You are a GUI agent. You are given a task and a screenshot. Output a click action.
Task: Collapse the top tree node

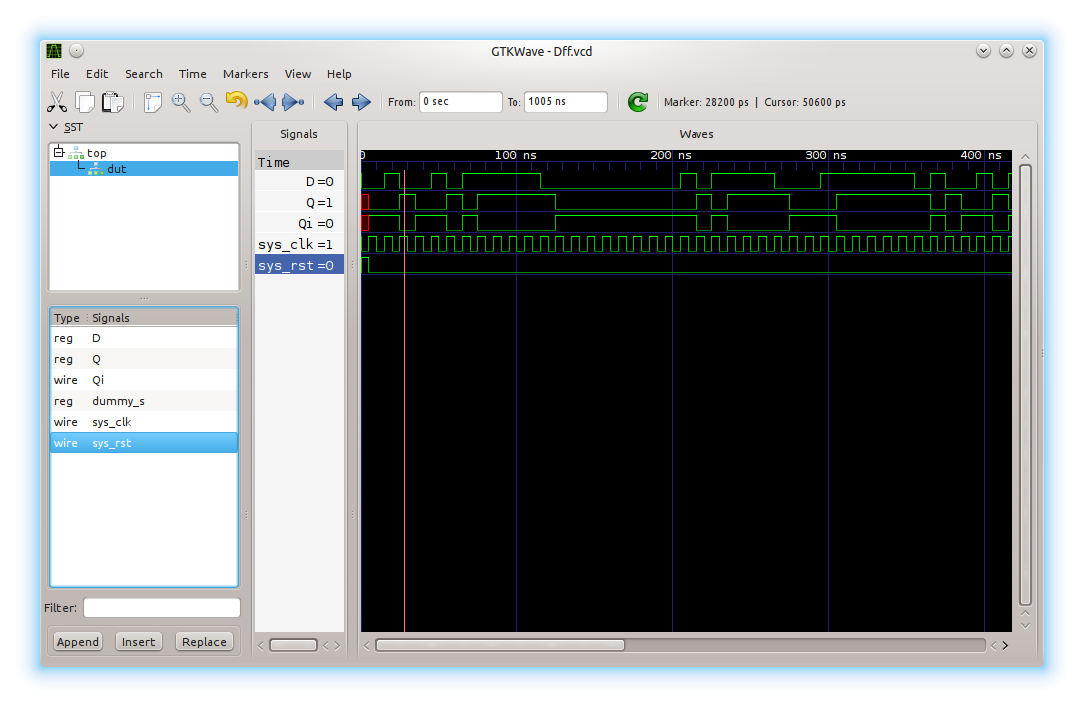tap(59, 152)
